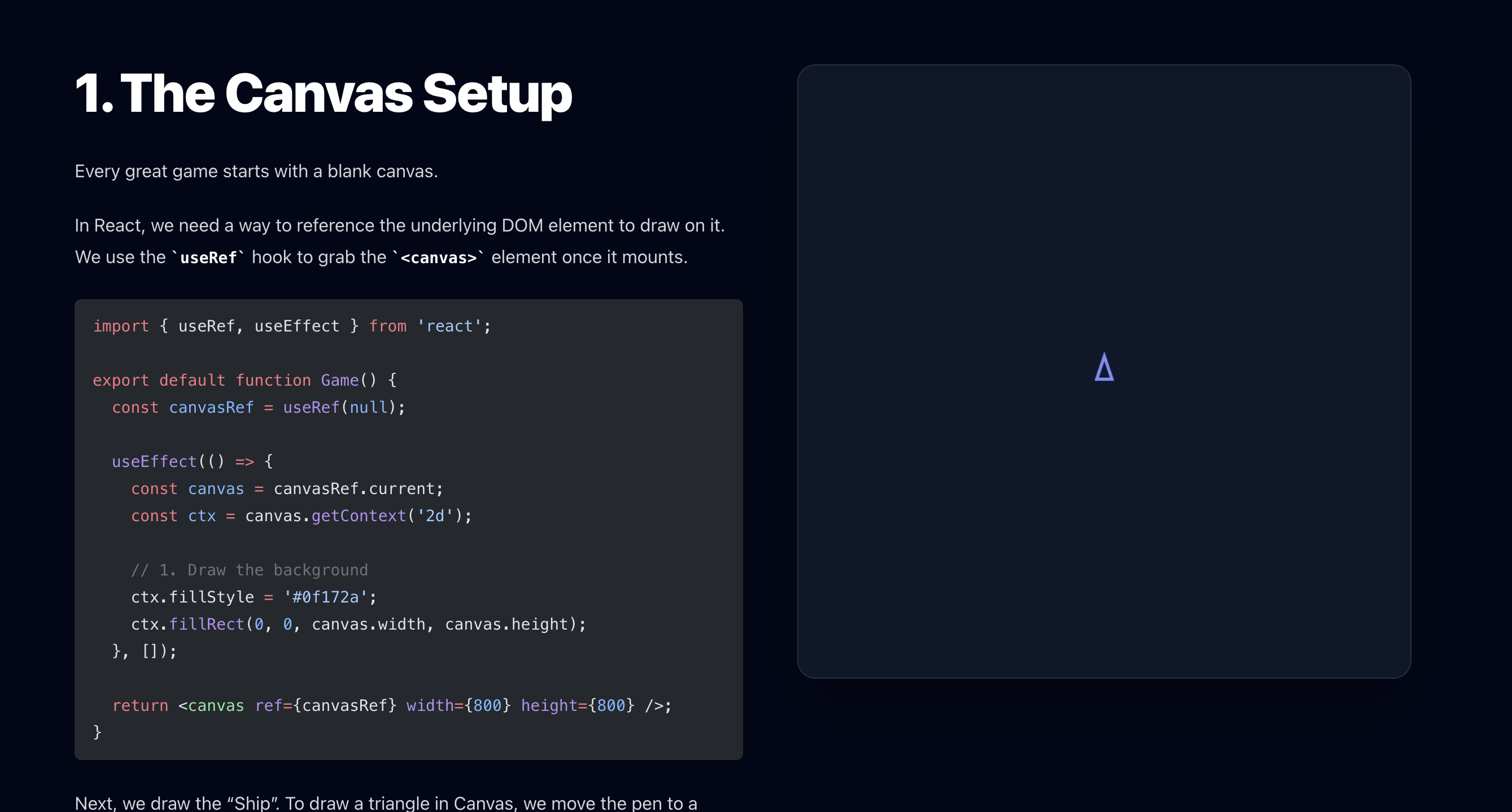Click the "useEffect(() => {" line
The width and height of the screenshot is (1512, 812).
point(193,461)
